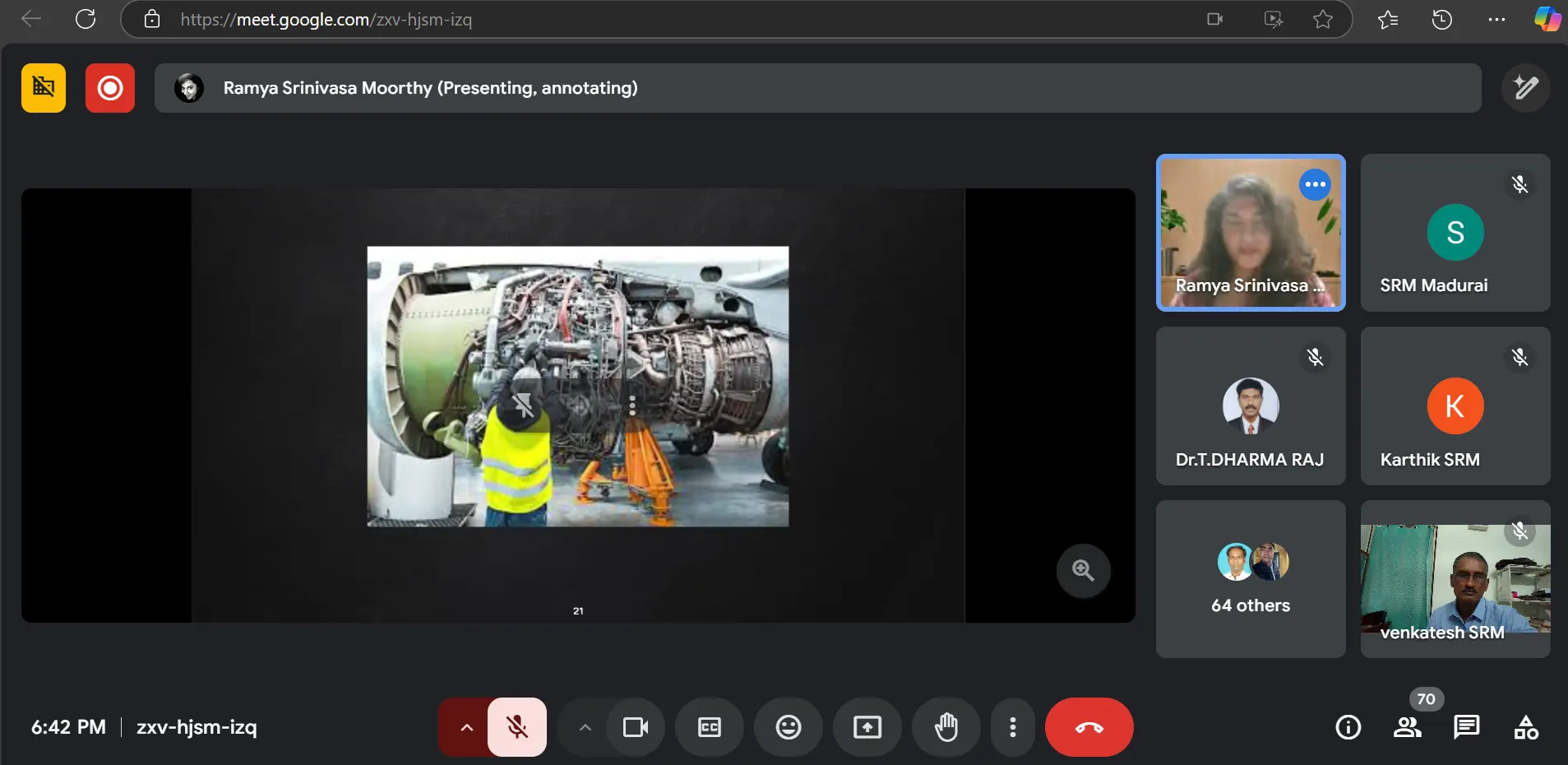Open options on Ramya Srinivasa's video tile
Image resolution: width=1568 pixels, height=765 pixels.
tap(1315, 184)
